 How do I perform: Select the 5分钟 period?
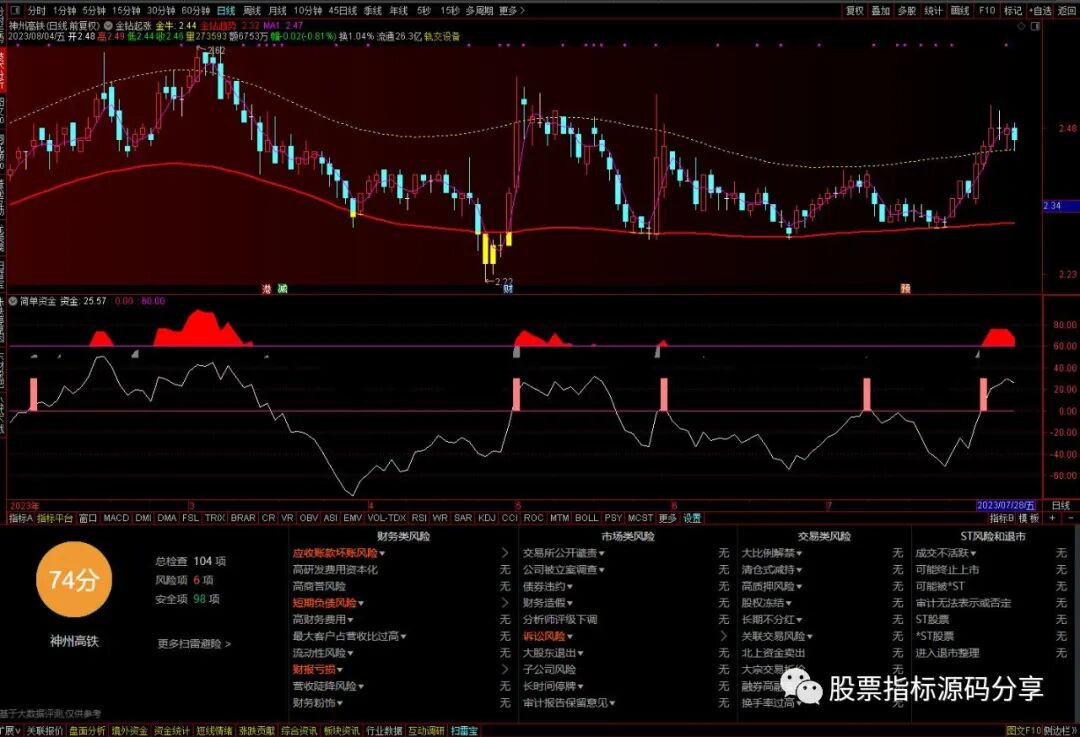tap(94, 10)
